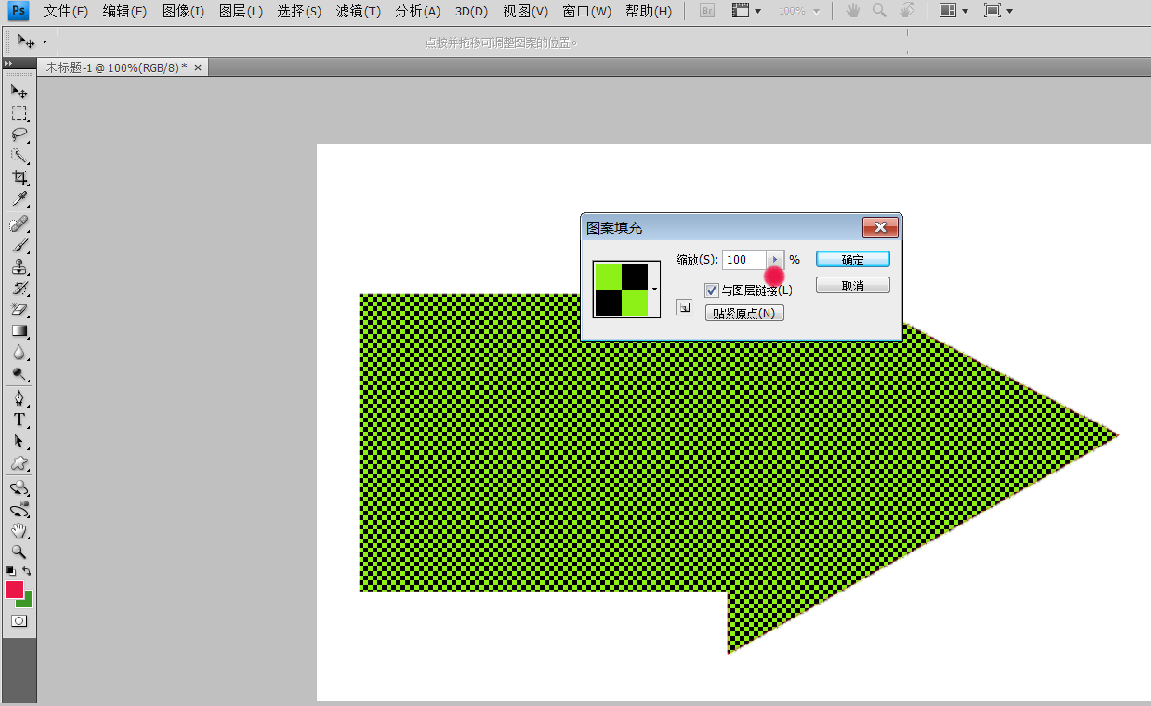Viewport: 1151px width, 706px height.
Task: Expand the collapsed toolbox panel arrows
Action: 8,63
